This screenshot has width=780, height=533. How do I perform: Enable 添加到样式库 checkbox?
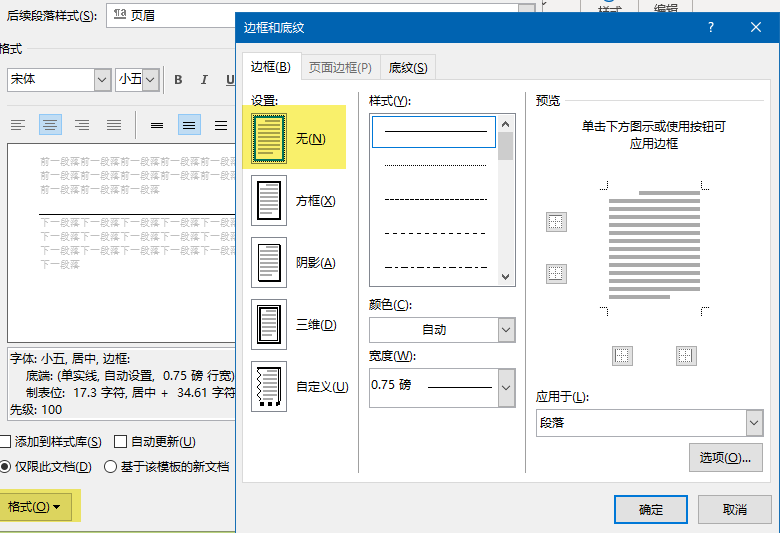click(5, 441)
